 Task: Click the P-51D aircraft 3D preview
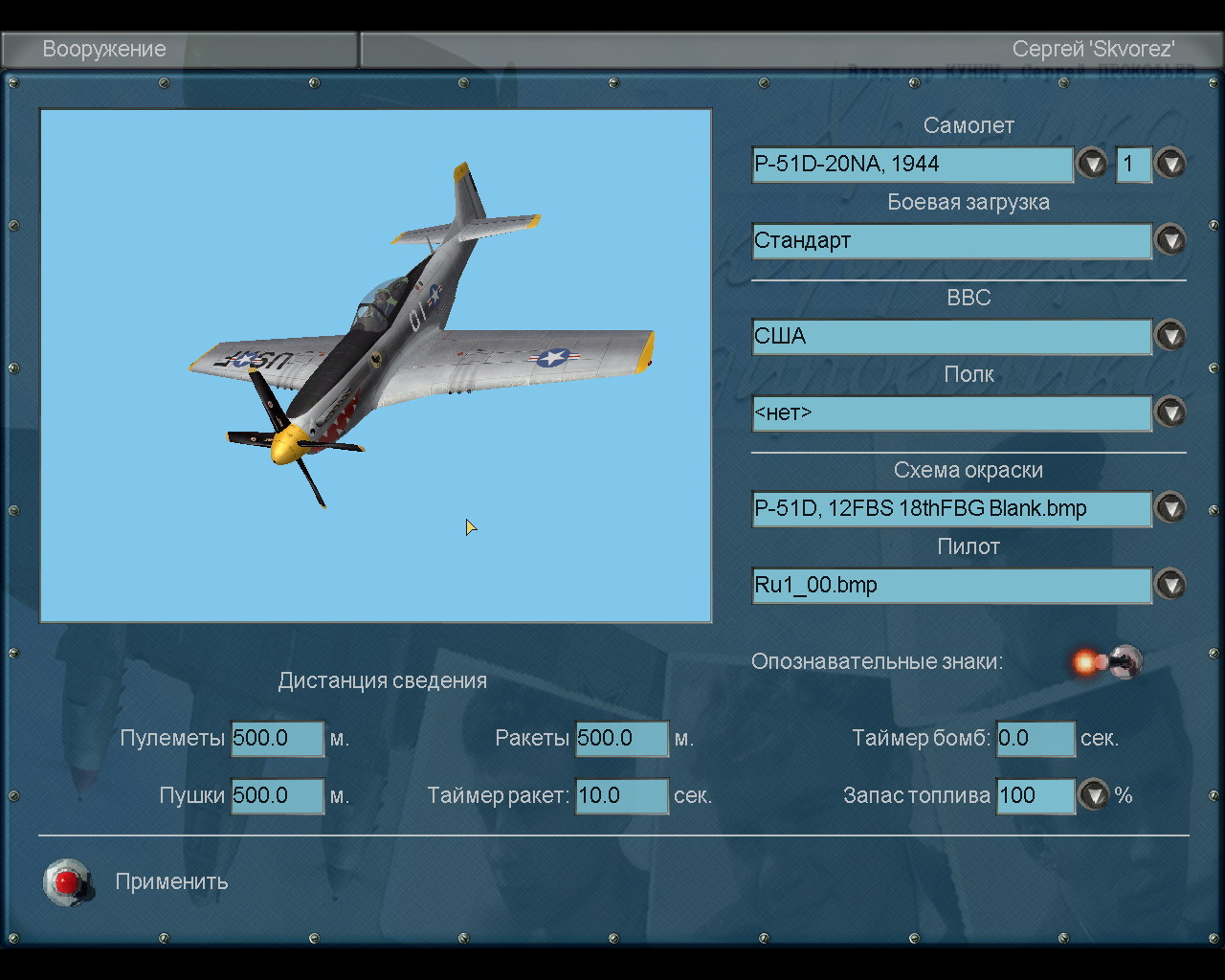tap(375, 366)
